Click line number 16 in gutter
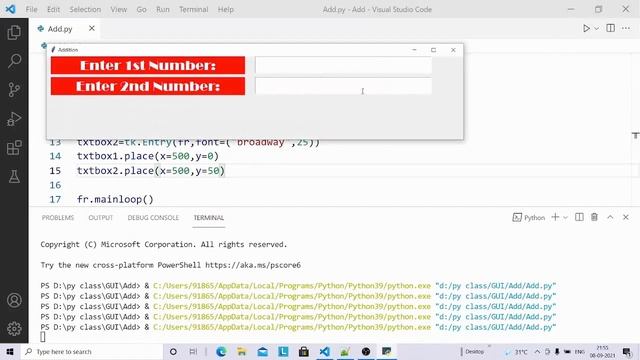Viewport: 640px width, 360px height. point(55,185)
